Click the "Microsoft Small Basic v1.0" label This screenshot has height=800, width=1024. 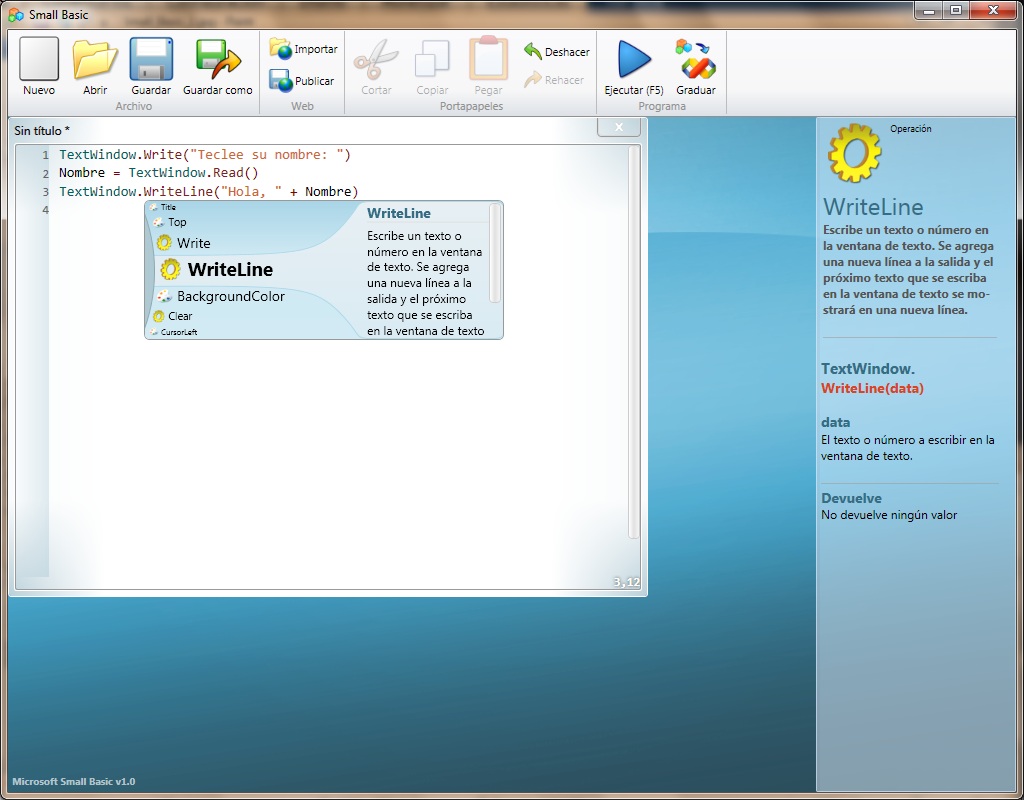pos(74,781)
